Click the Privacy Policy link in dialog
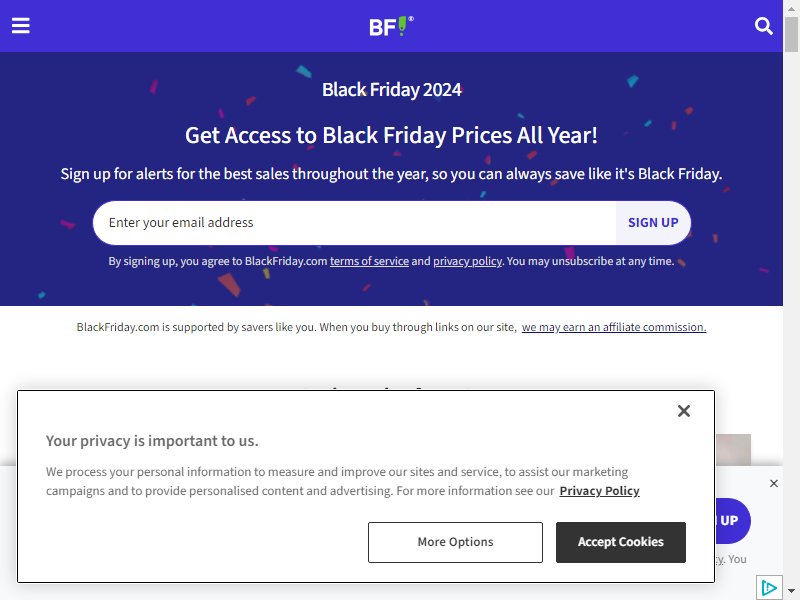This screenshot has width=800, height=600. click(x=599, y=491)
